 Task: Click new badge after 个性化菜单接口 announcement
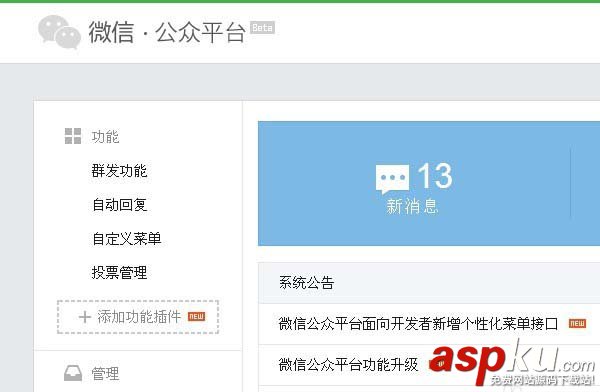[577, 323]
